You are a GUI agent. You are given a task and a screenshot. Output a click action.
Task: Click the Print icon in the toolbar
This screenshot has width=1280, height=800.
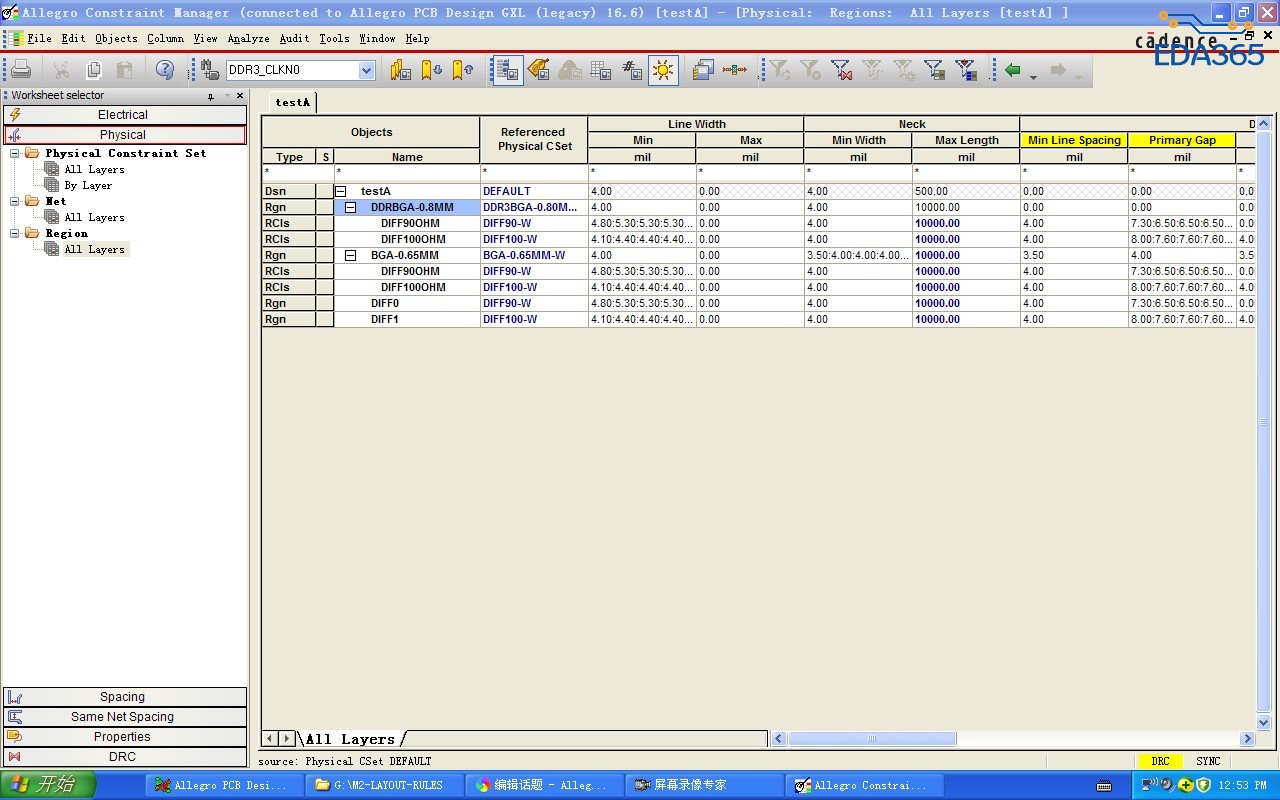pyautogui.click(x=21, y=70)
